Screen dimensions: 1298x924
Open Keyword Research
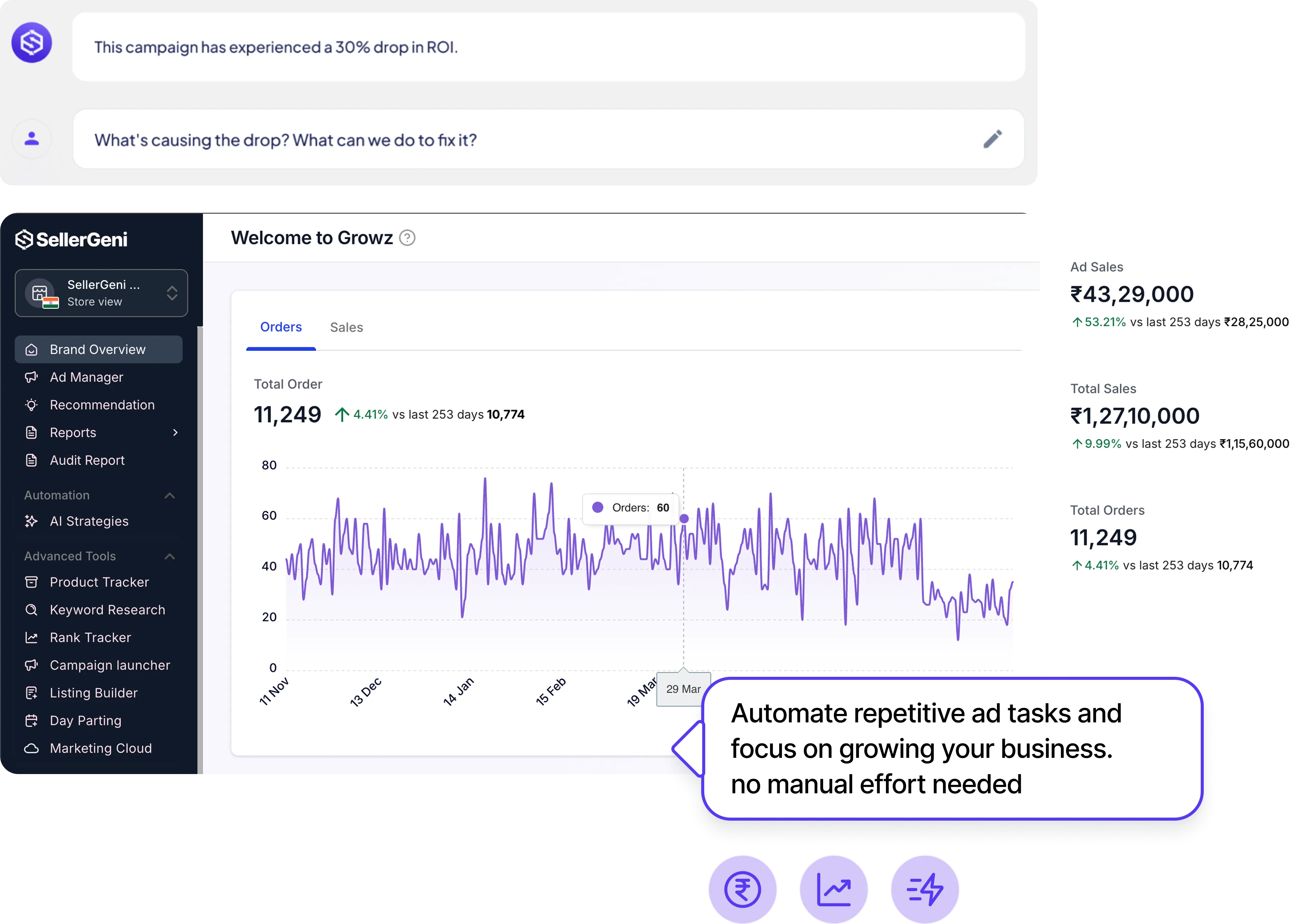(107, 610)
